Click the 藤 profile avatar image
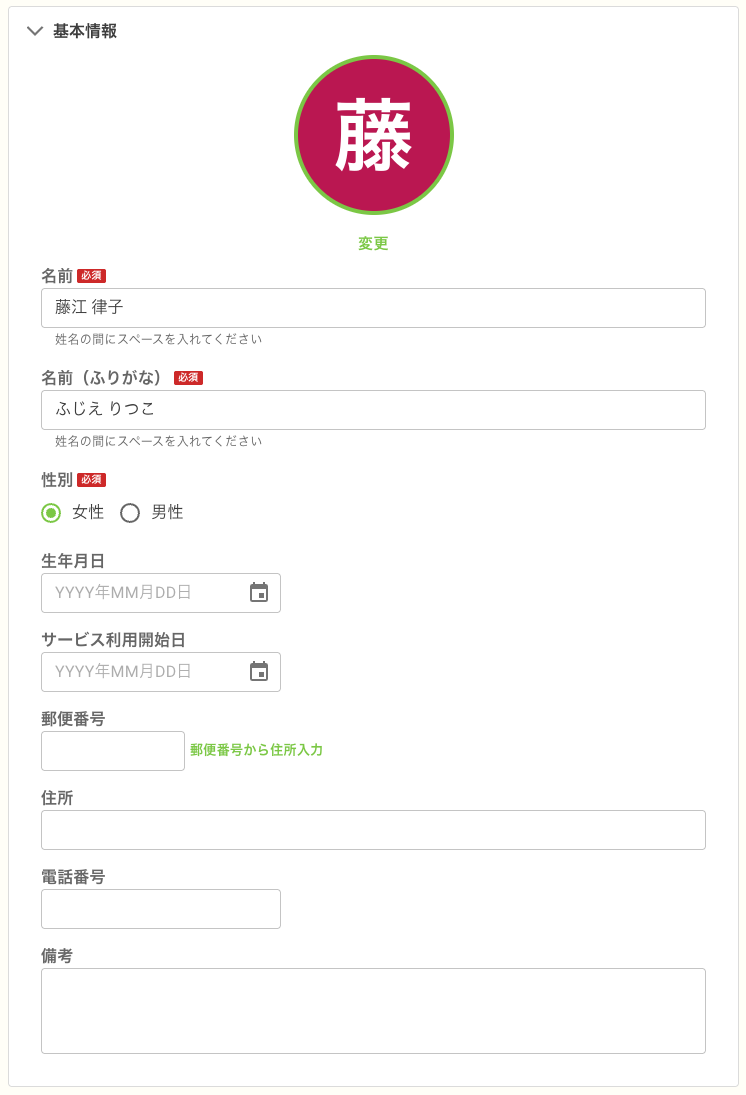Screen dimensions: 746x1095 pyautogui.click(x=374, y=134)
